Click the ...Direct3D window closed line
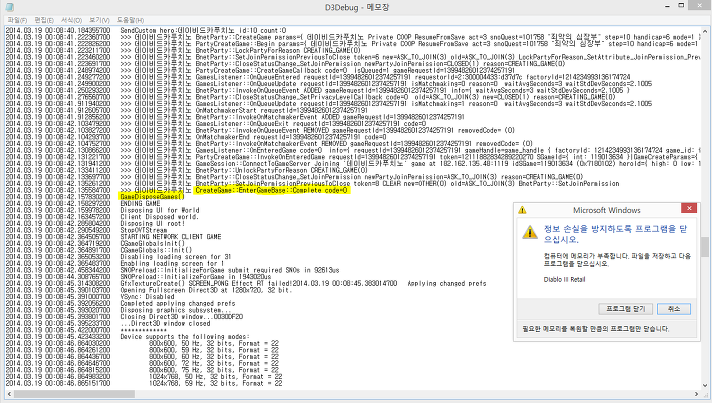Screen dimensions: 712x403 (165, 324)
